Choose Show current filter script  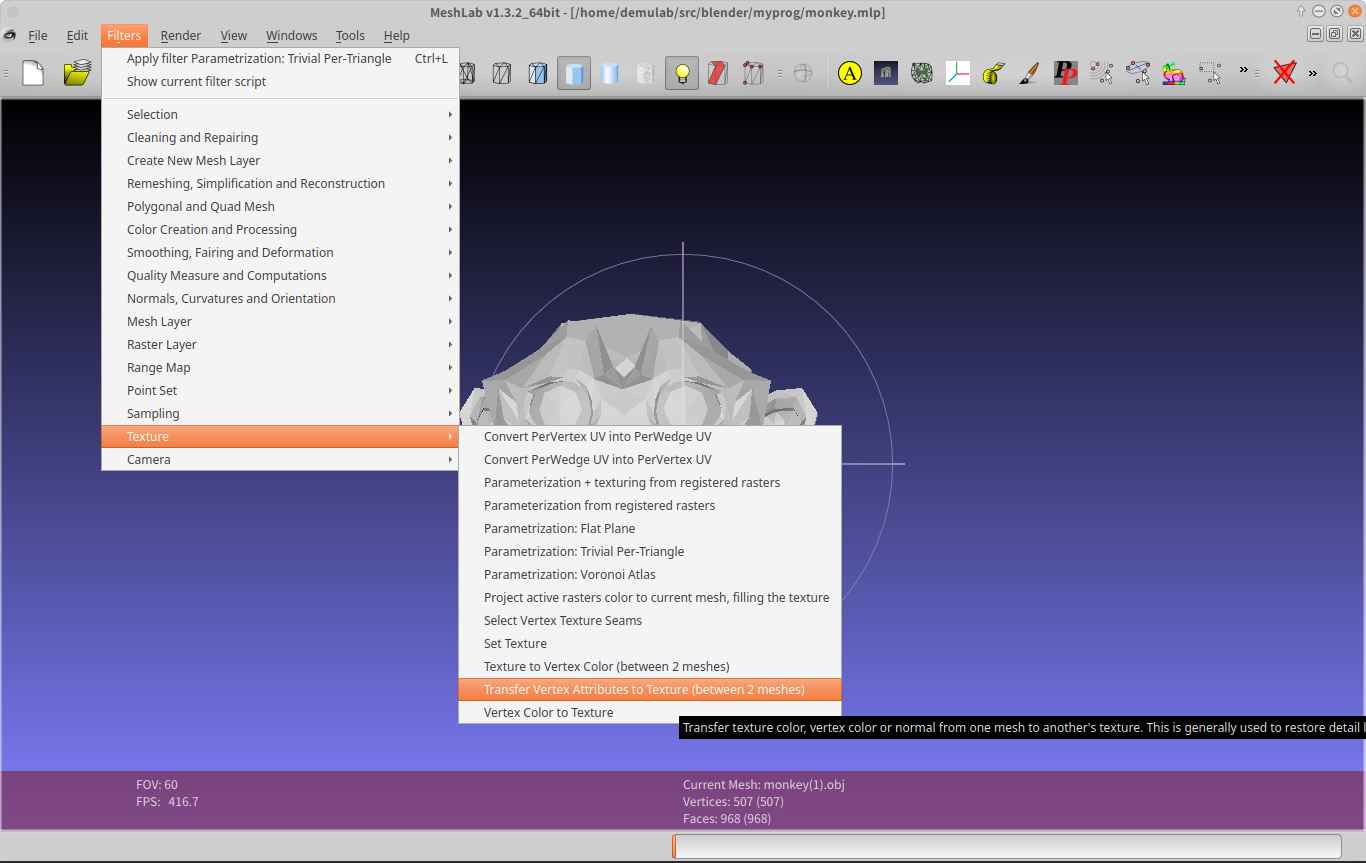click(x=280, y=81)
